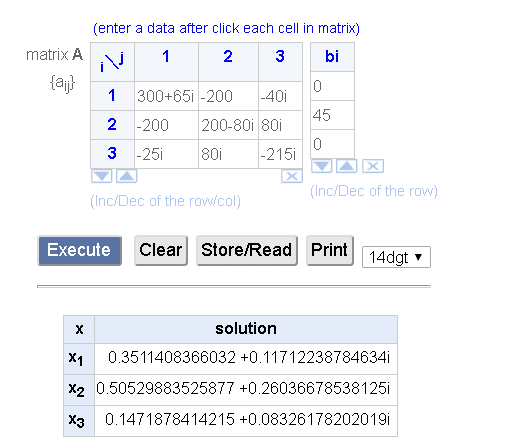Click the down arrow icon under the bi column

point(321,166)
